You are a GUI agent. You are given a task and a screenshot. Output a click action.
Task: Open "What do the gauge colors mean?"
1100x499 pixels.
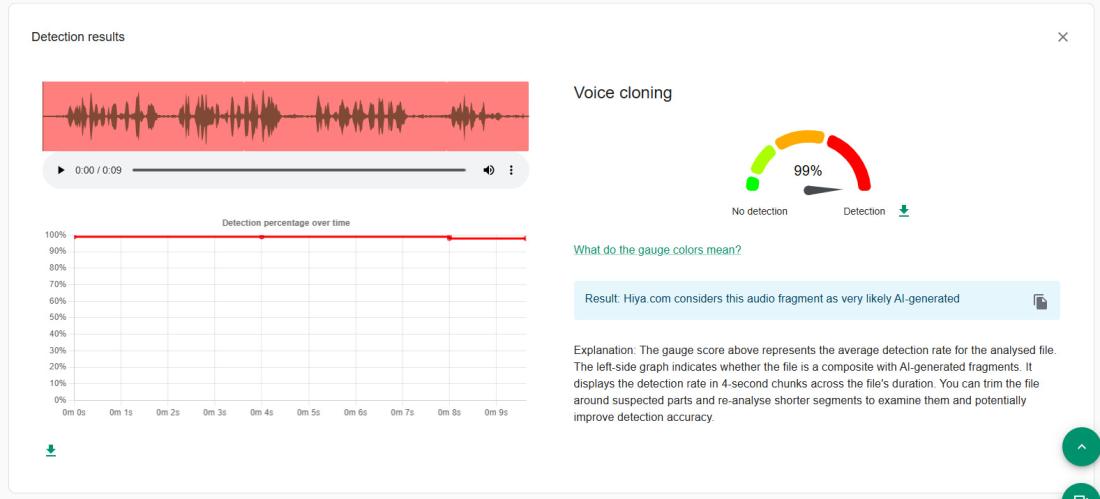[657, 250]
